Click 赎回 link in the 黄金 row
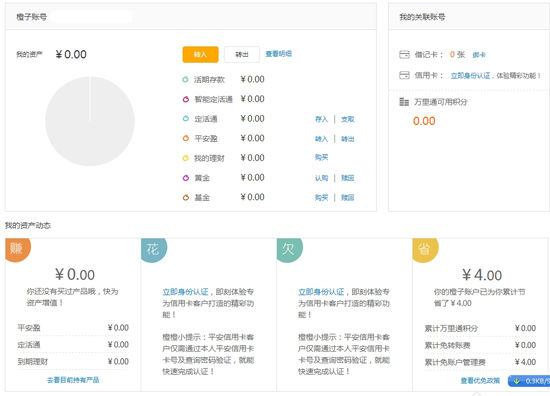The width and height of the screenshot is (550, 396). [x=348, y=178]
